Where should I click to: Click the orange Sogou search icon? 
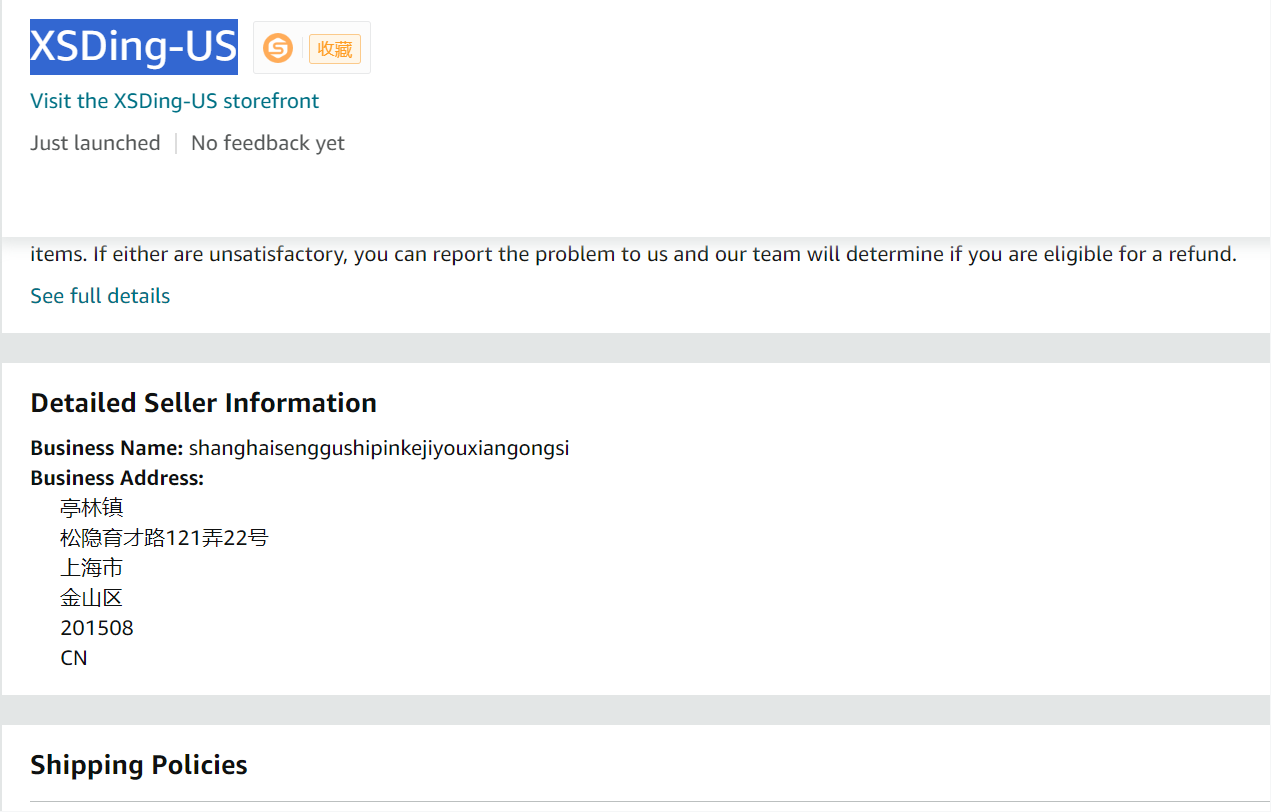[x=278, y=48]
